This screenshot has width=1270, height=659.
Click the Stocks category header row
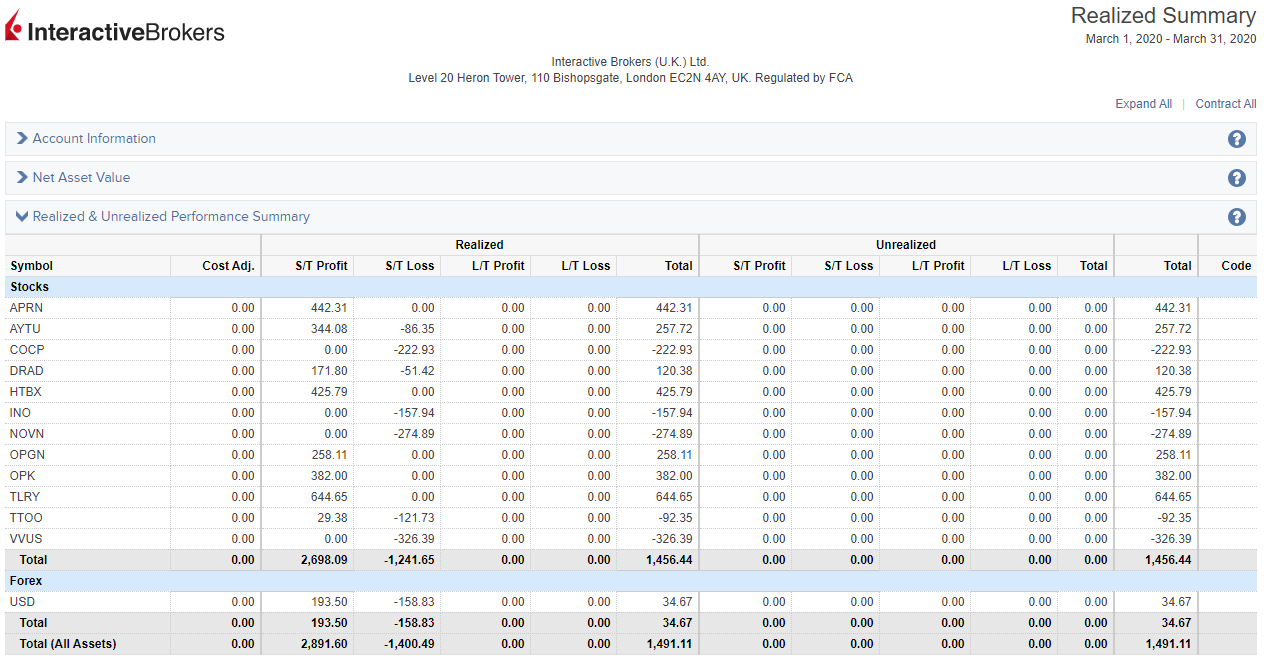[x=30, y=287]
